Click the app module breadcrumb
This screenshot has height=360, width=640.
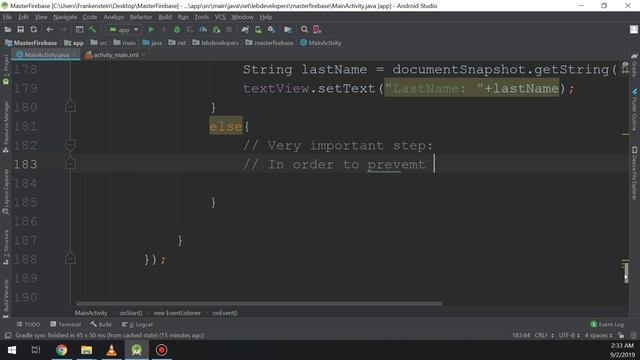pos(74,43)
